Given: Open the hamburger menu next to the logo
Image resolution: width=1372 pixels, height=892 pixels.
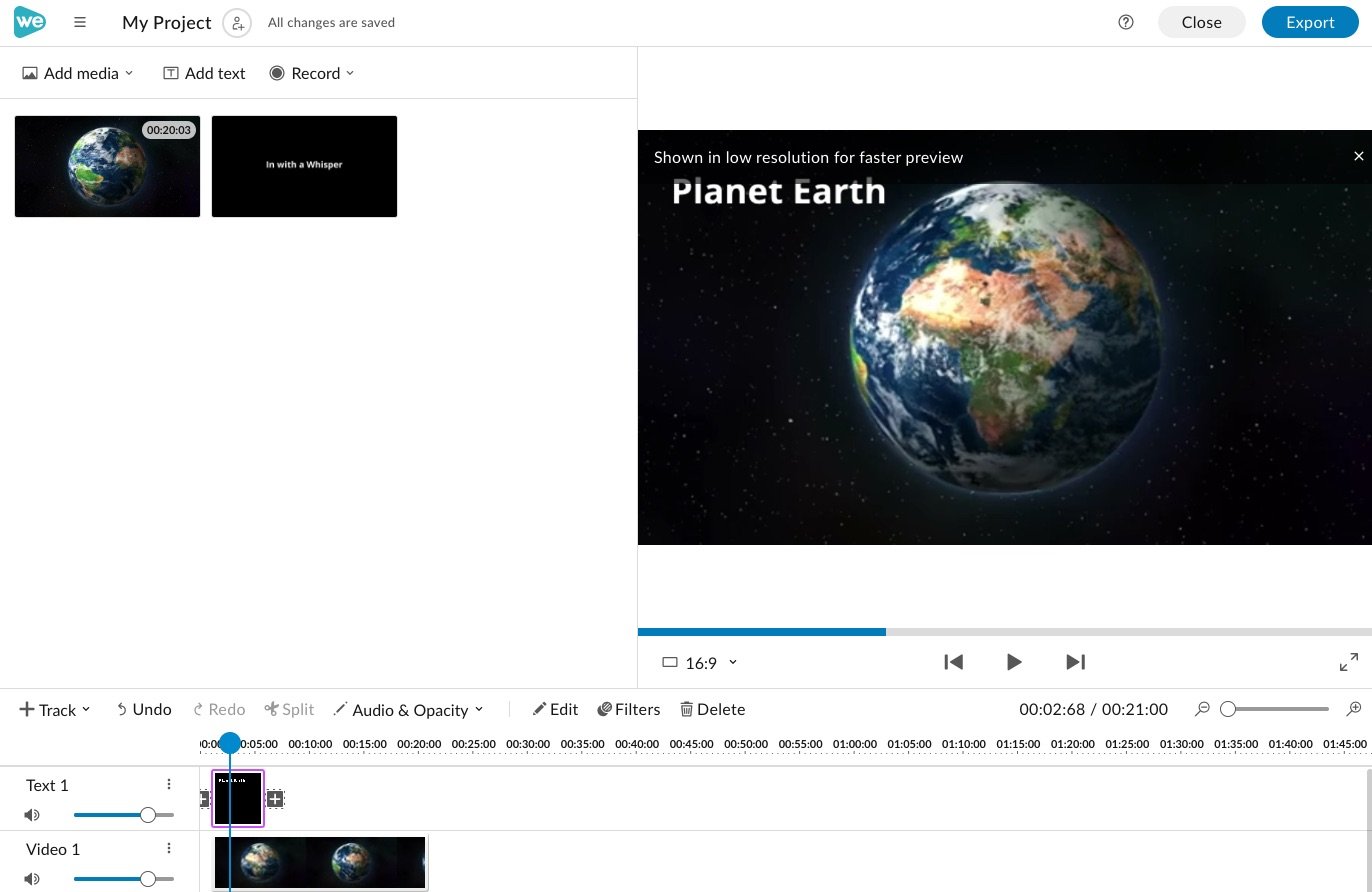Looking at the screenshot, I should [x=80, y=22].
